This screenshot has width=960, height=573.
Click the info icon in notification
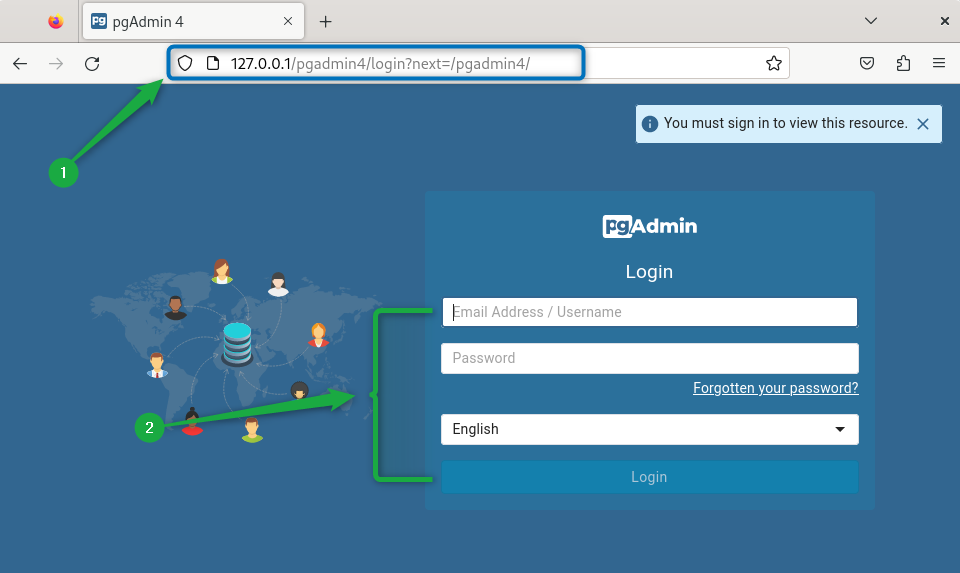pos(650,124)
